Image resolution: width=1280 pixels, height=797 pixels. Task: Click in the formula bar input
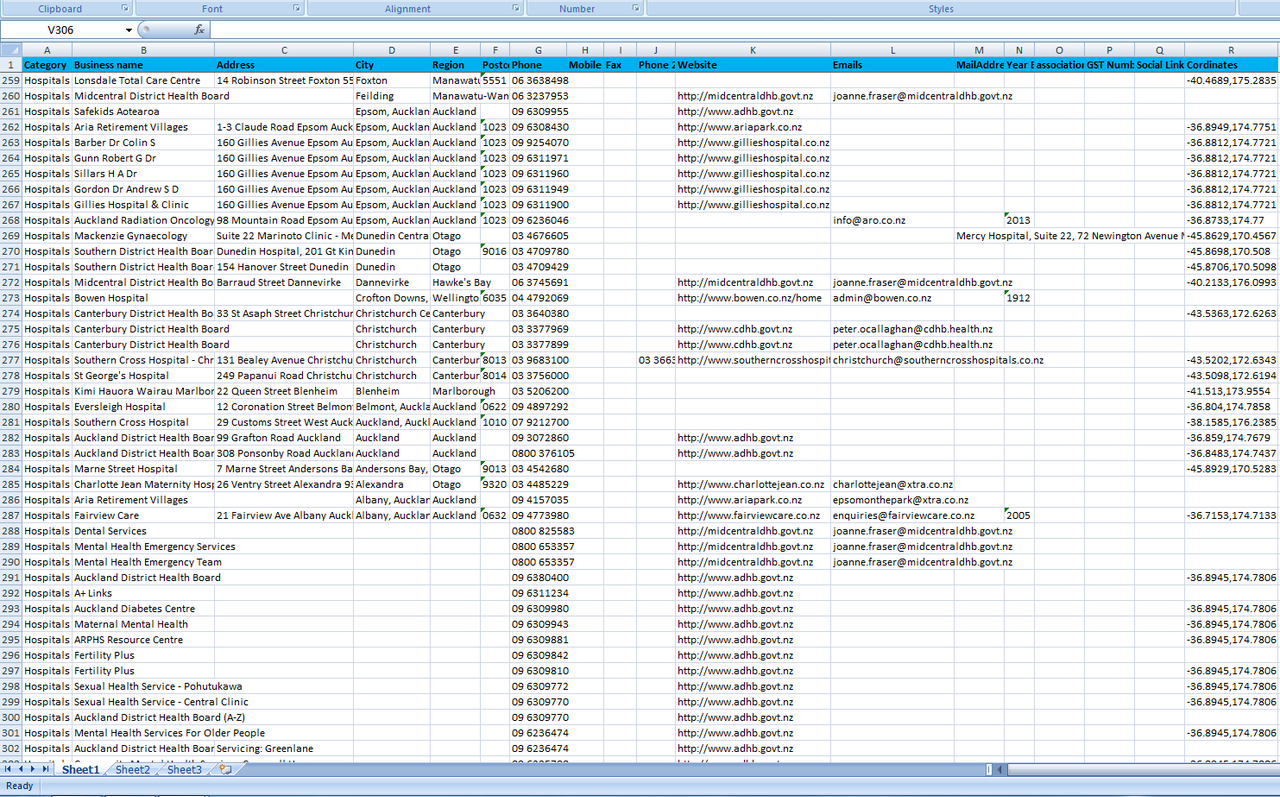[700, 30]
